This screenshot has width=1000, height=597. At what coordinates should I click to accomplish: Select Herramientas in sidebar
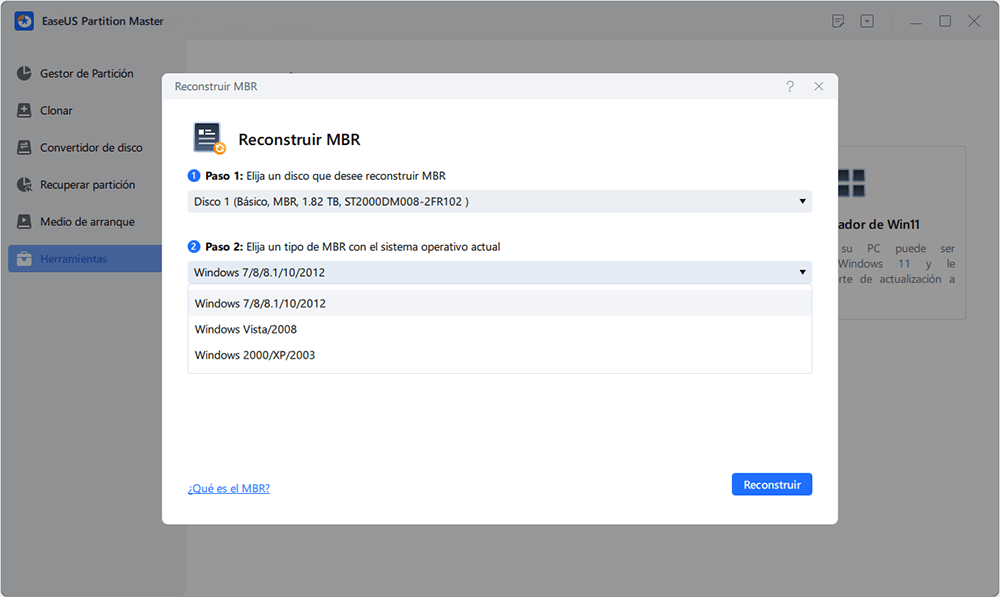pyautogui.click(x=85, y=258)
